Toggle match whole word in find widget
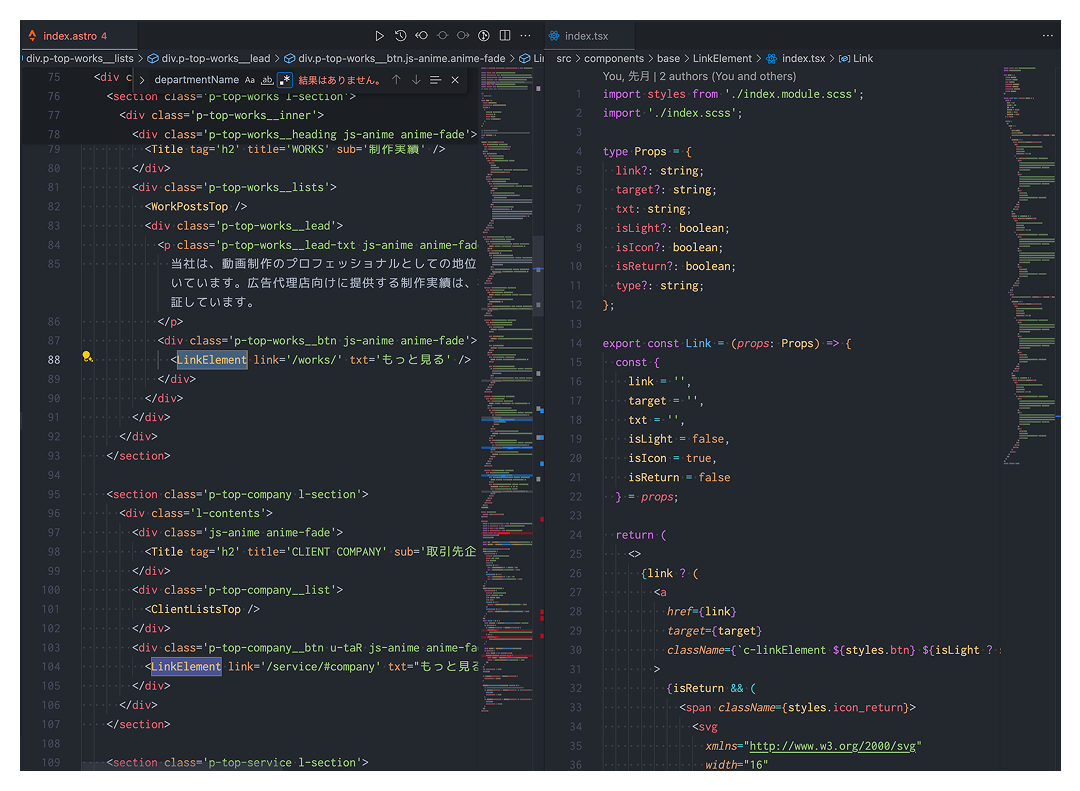This screenshot has width=1080, height=791. pyautogui.click(x=267, y=80)
